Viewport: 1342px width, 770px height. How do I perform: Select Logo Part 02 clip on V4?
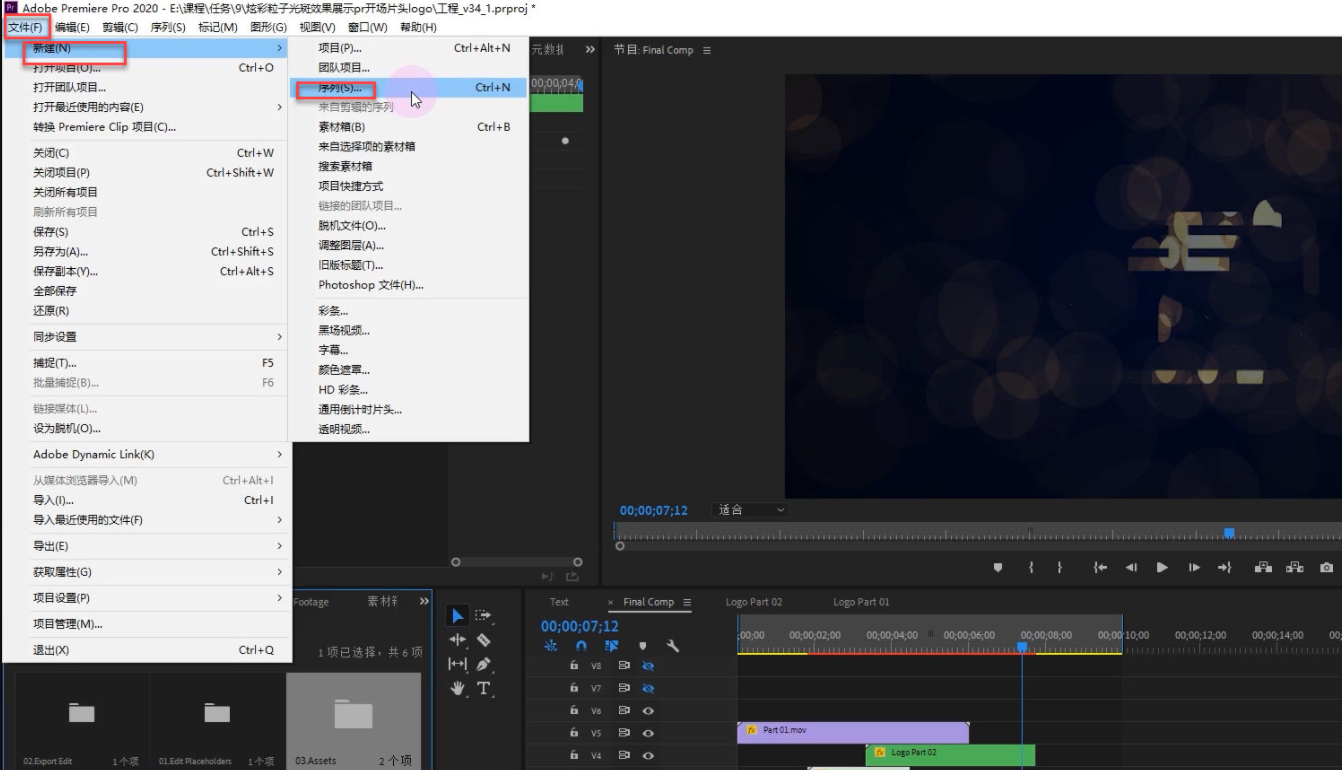coord(950,753)
